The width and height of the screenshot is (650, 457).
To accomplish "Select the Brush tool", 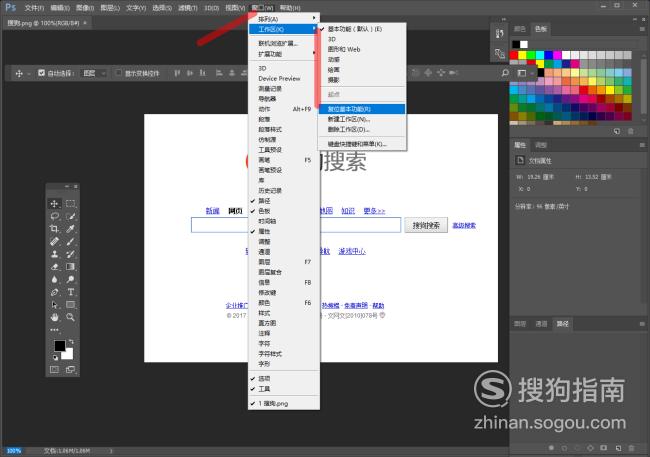I will click(x=71, y=241).
